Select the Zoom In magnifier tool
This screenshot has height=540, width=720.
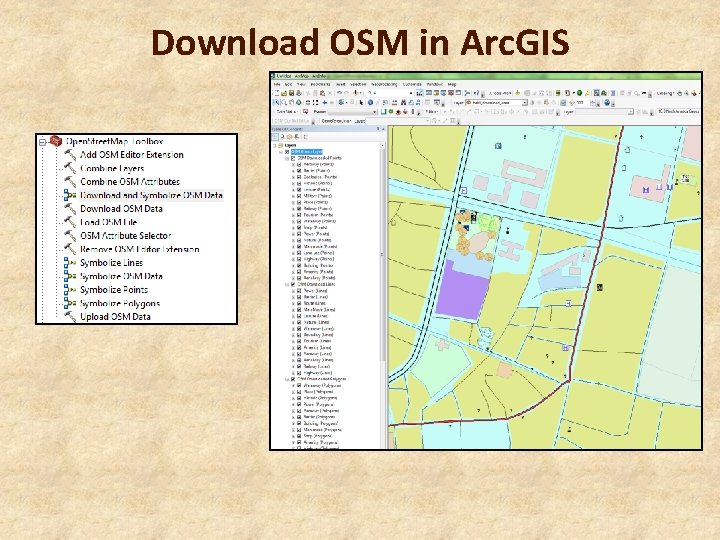[276, 102]
